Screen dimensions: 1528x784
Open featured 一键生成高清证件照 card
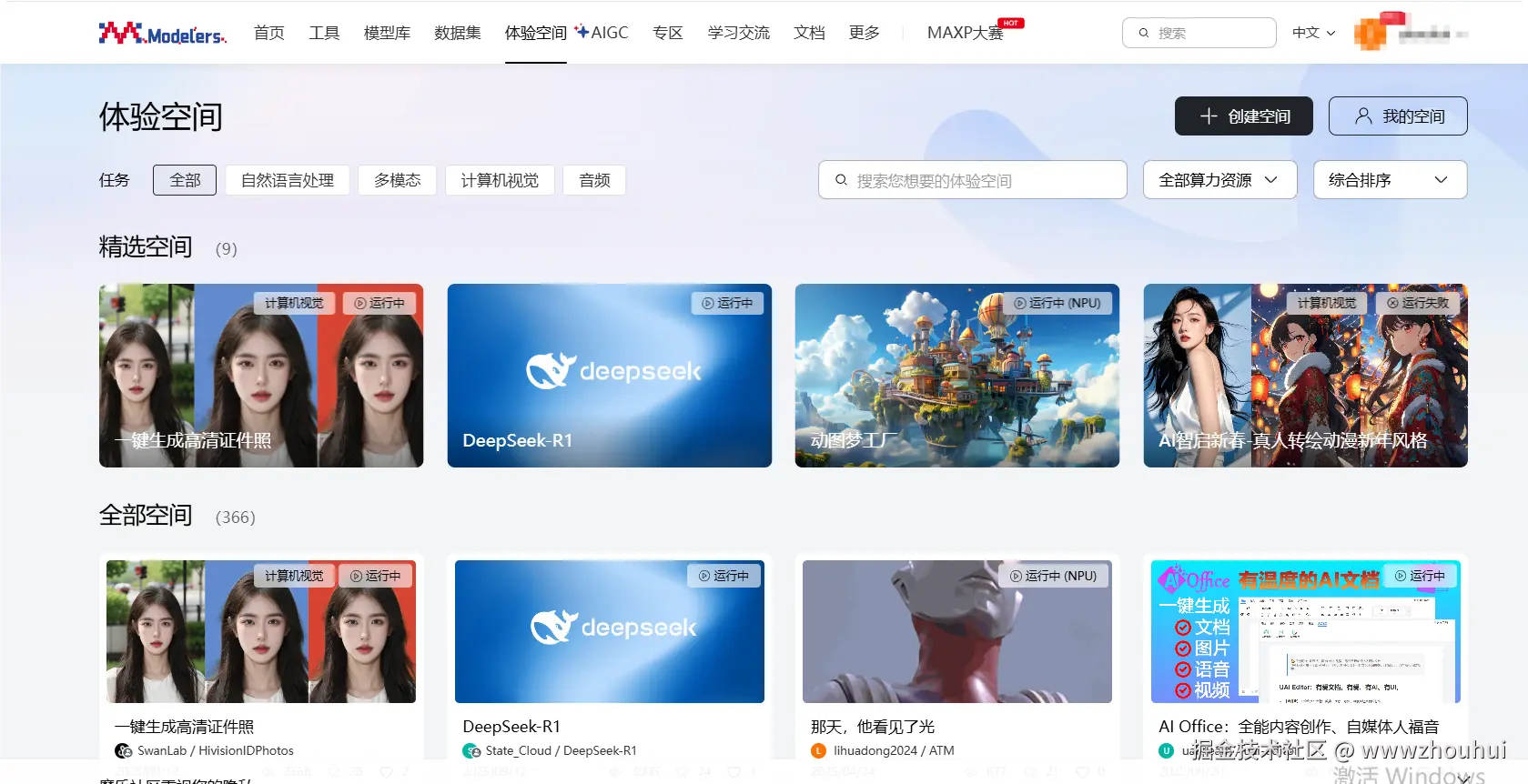click(261, 376)
